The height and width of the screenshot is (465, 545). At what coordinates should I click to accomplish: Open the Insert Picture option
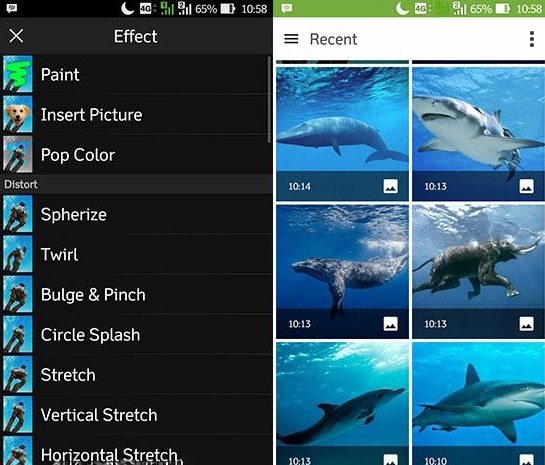[x=136, y=114]
